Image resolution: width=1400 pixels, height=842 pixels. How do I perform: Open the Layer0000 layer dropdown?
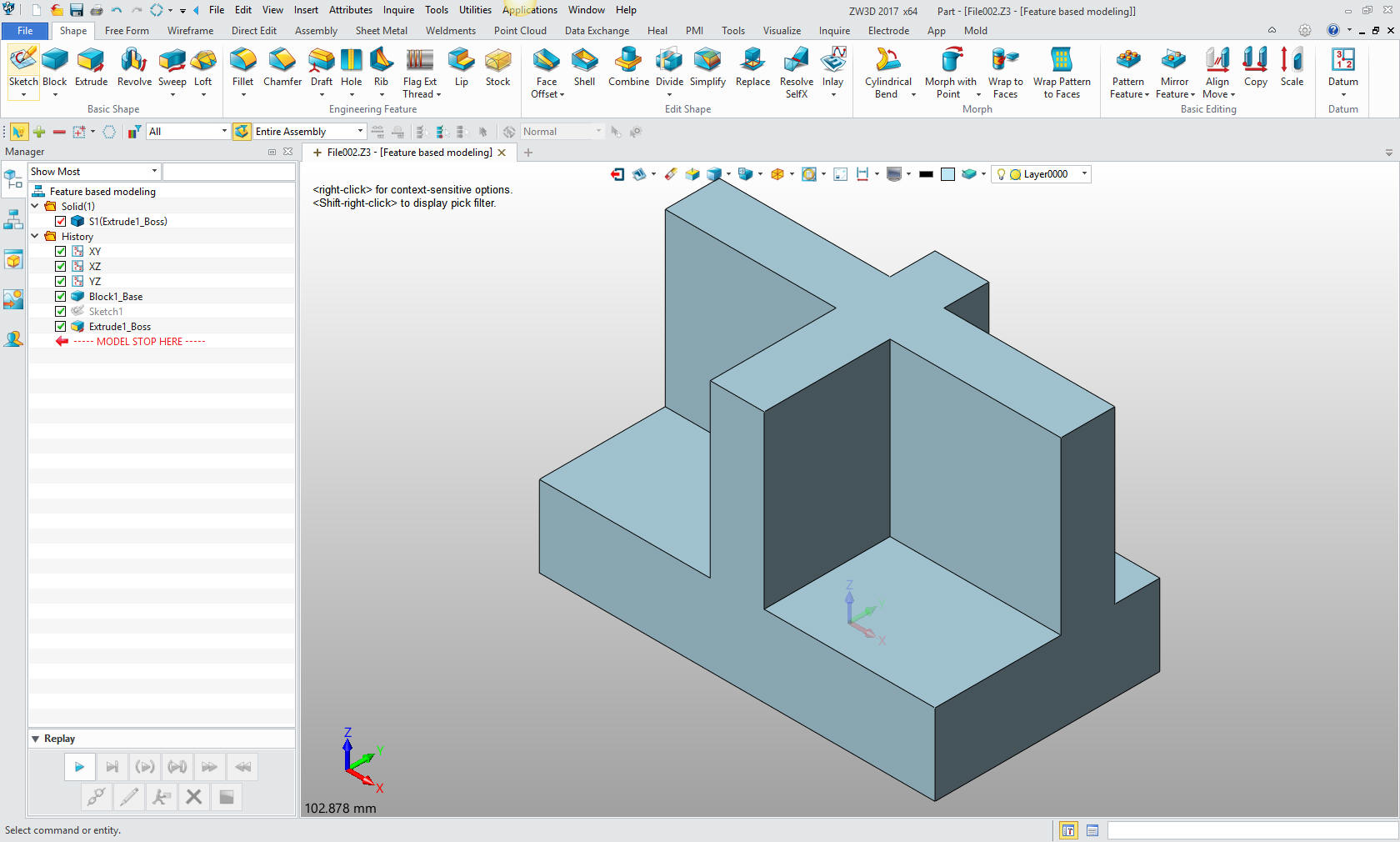click(1083, 174)
